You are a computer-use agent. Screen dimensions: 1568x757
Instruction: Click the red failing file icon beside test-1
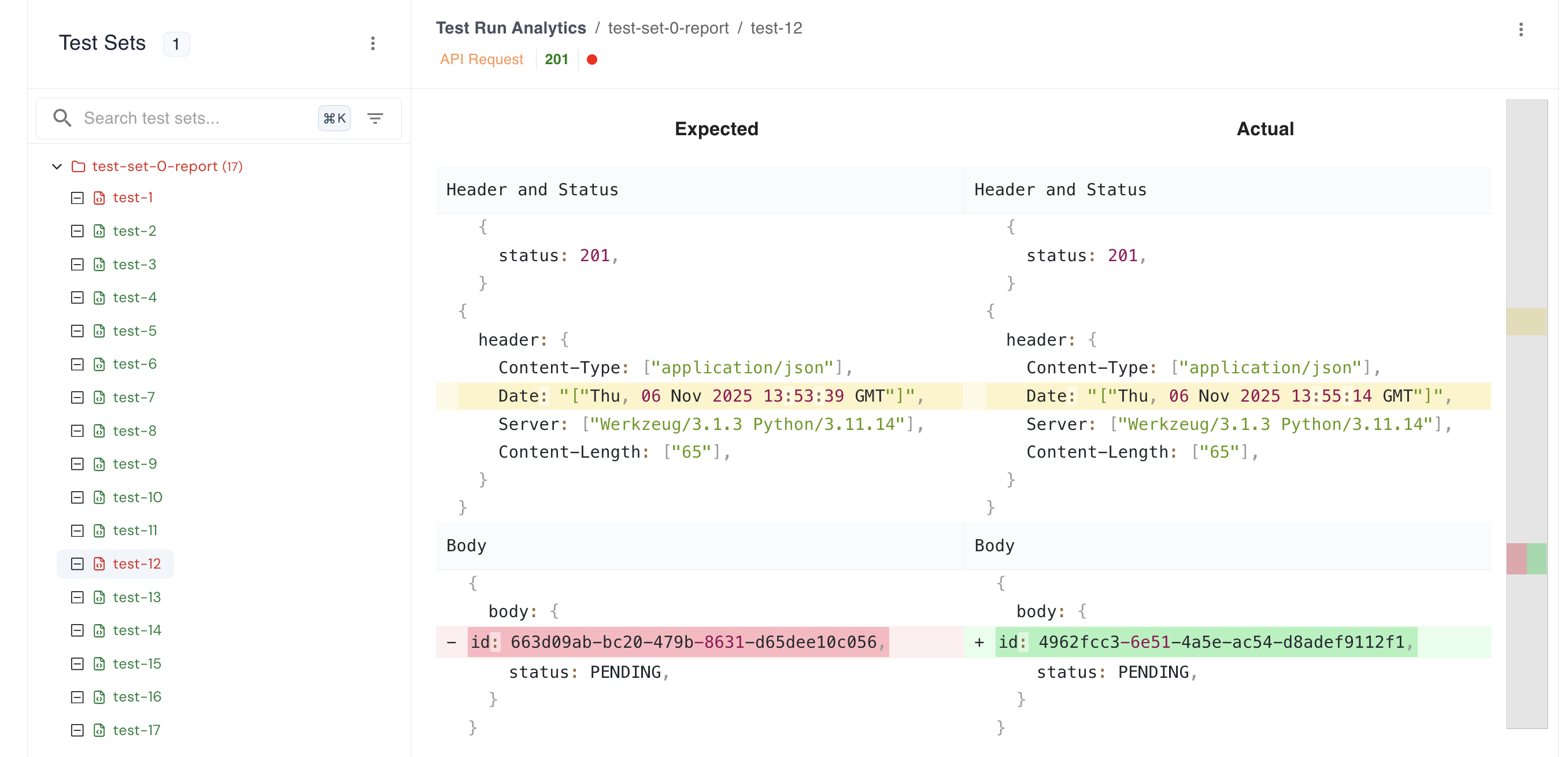tap(99, 198)
